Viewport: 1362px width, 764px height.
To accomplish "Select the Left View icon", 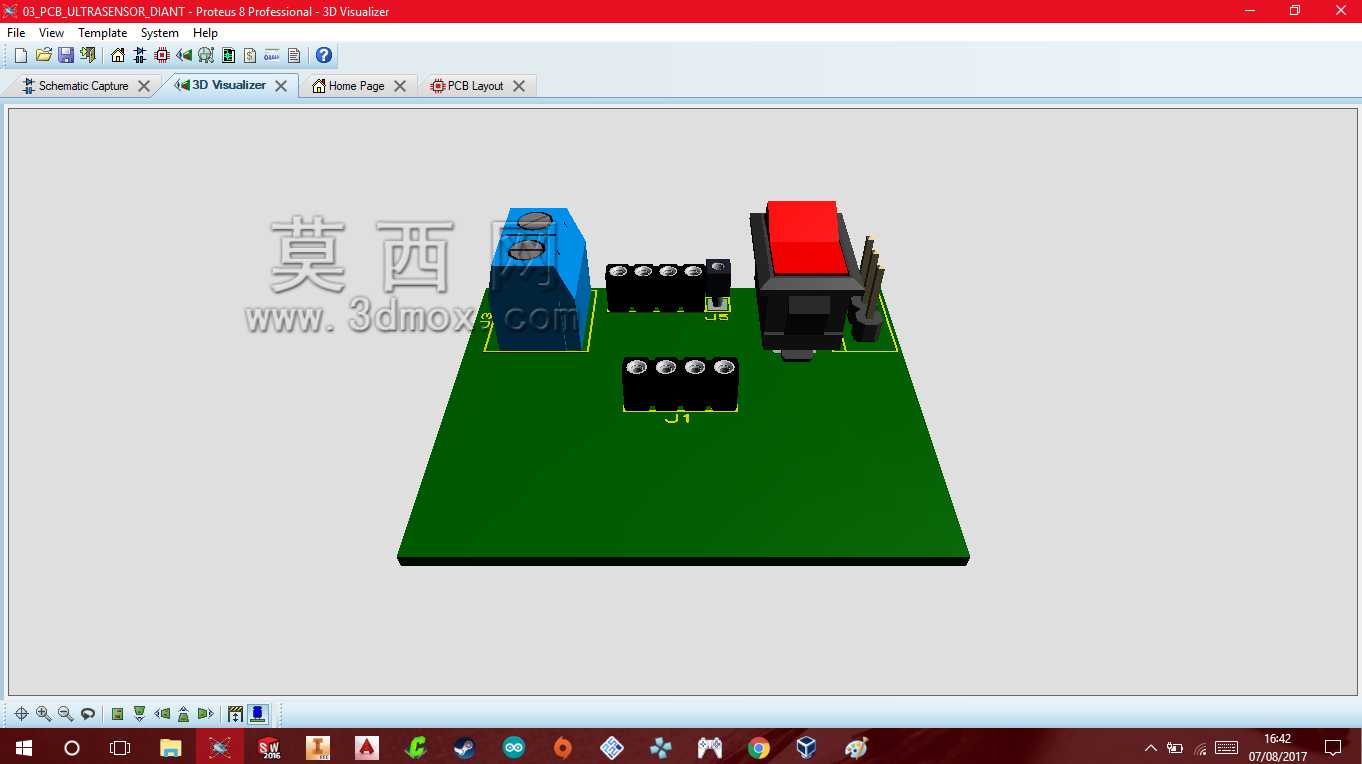I will [x=162, y=714].
